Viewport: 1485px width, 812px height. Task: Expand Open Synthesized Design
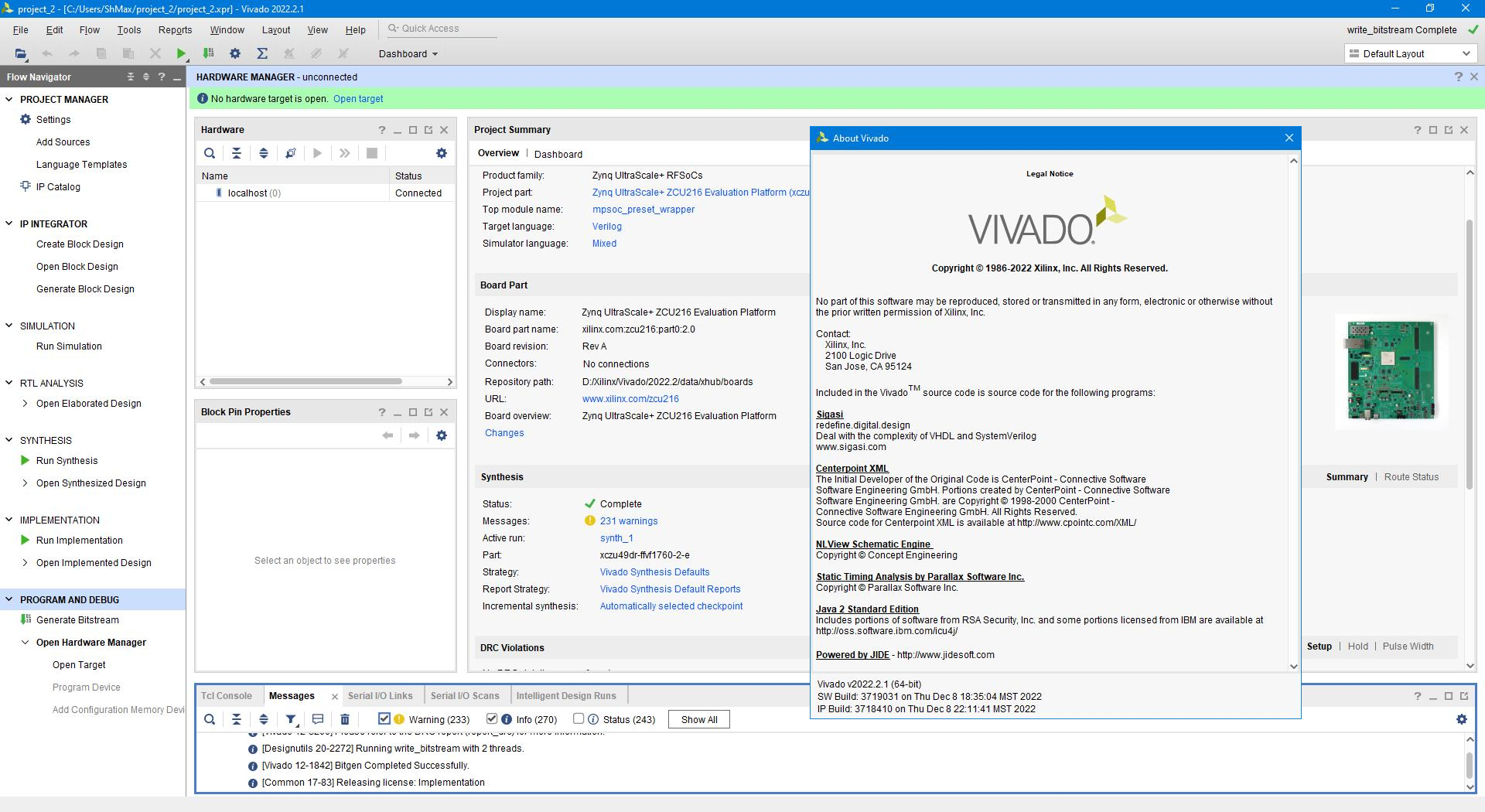click(26, 483)
